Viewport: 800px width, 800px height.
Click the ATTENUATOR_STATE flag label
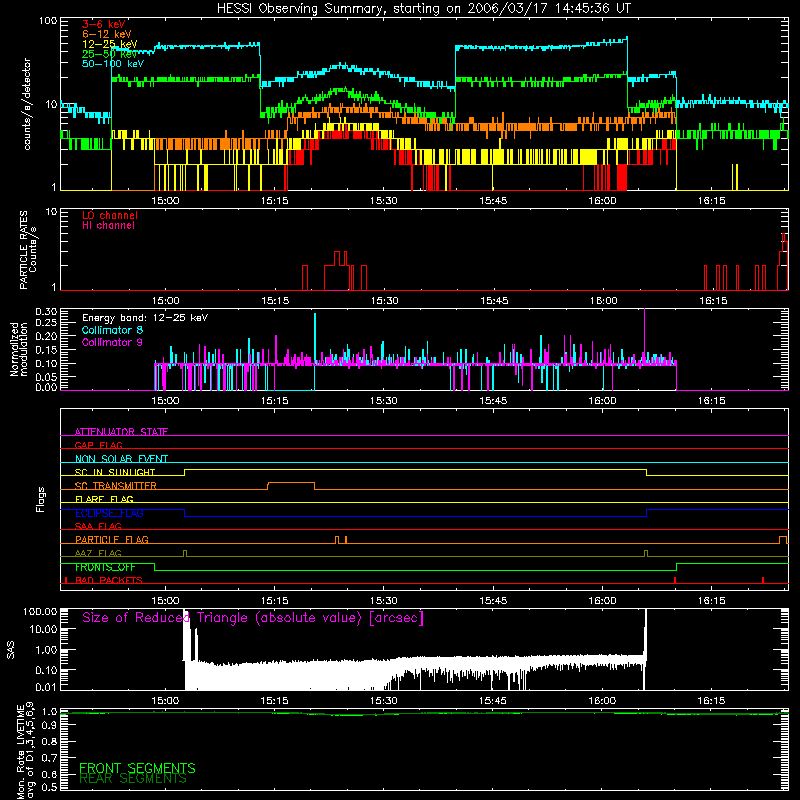121,432
